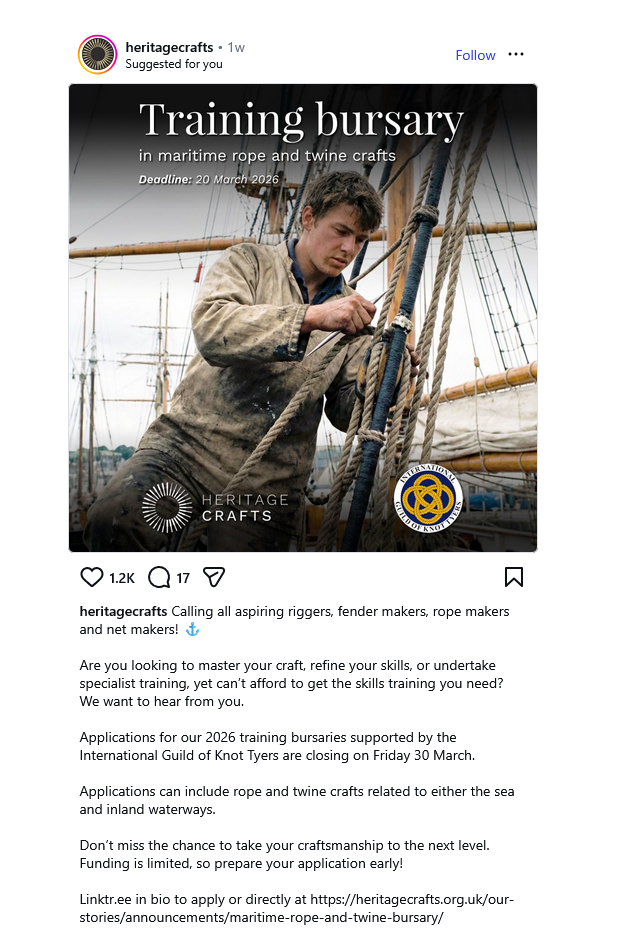View the 1.2K likes count
This screenshot has height=937, width=643.
[x=121, y=578]
